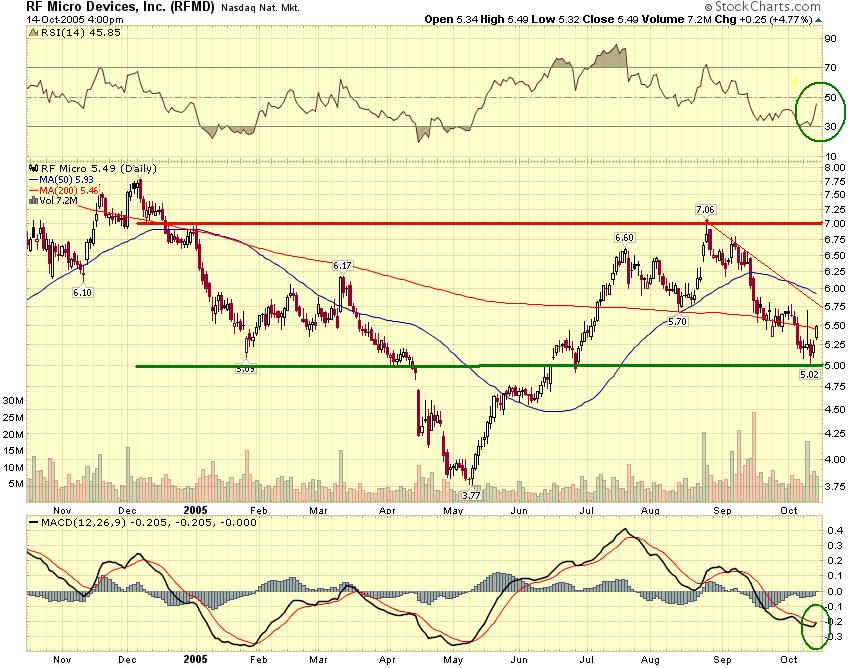The image size is (850, 668).
Task: Click the date stamp 14-Oct-2005 4:00pm
Action: click(75, 20)
